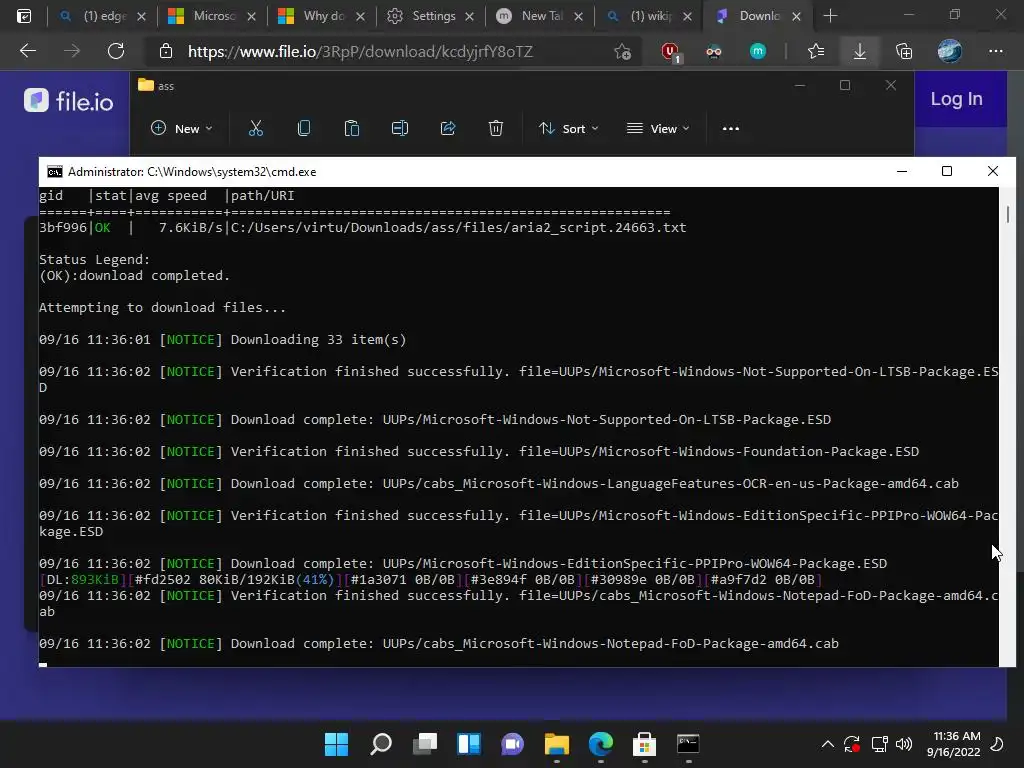Open the Command Prompt taskbar icon

coord(688,744)
